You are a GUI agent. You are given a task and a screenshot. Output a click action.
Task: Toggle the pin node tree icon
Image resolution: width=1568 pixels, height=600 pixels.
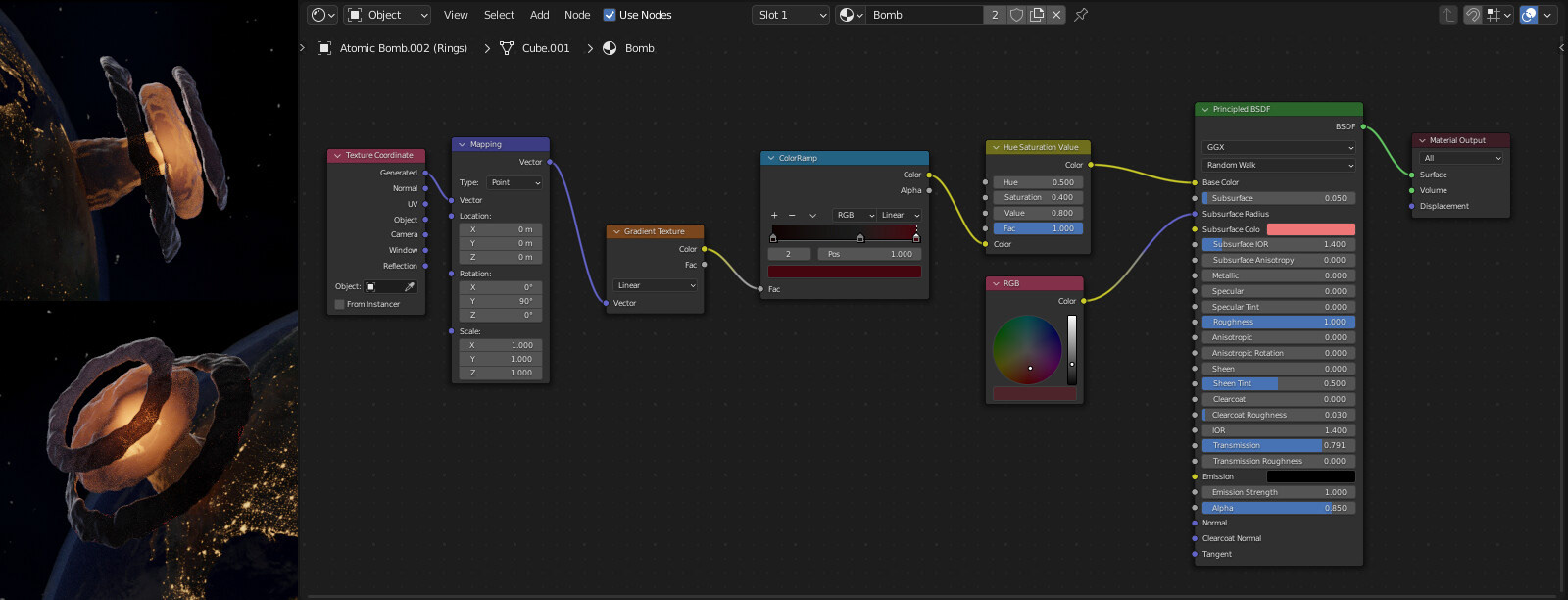[x=1081, y=15]
